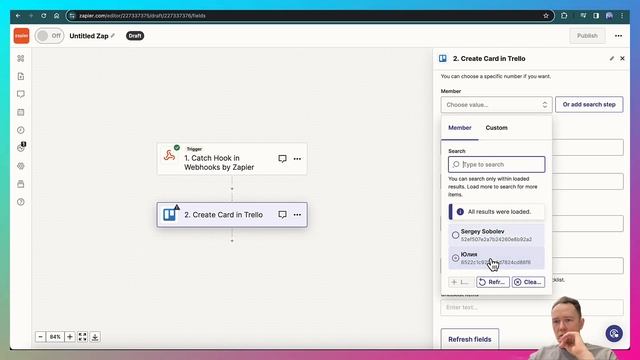Open the help question mark icon

point(21,202)
